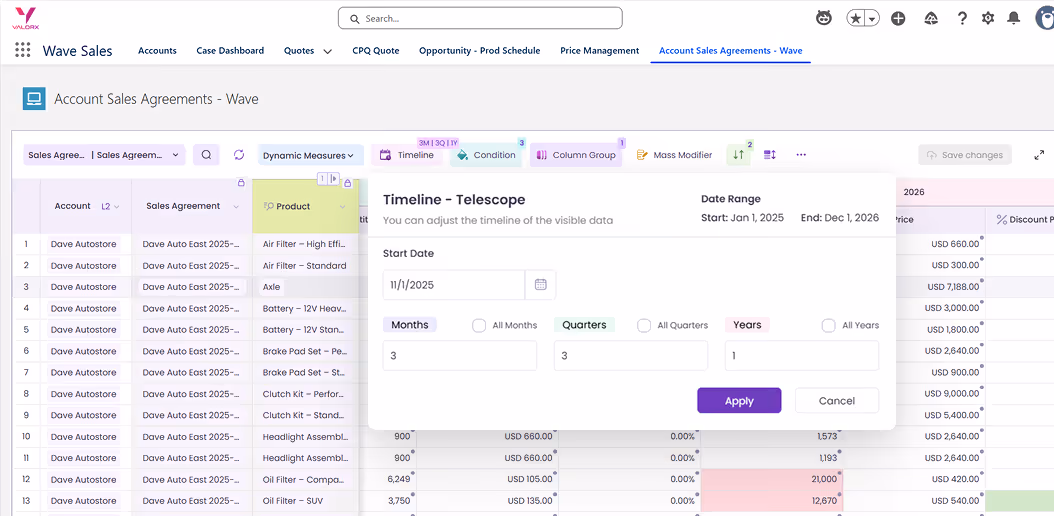Click the Quarters count input field
The height and width of the screenshot is (516, 1054).
pos(631,355)
